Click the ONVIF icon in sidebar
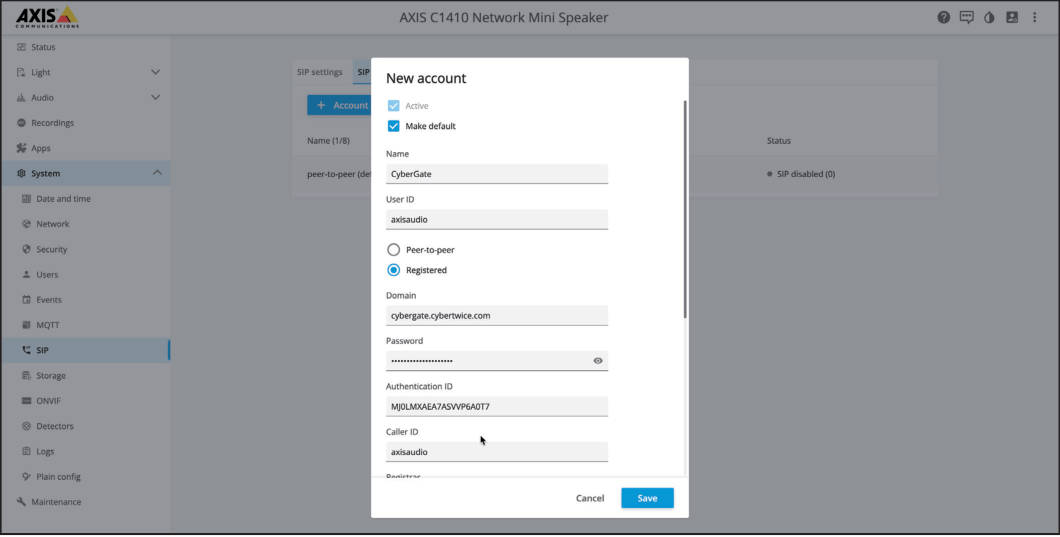The width and height of the screenshot is (1060, 537). point(26,401)
